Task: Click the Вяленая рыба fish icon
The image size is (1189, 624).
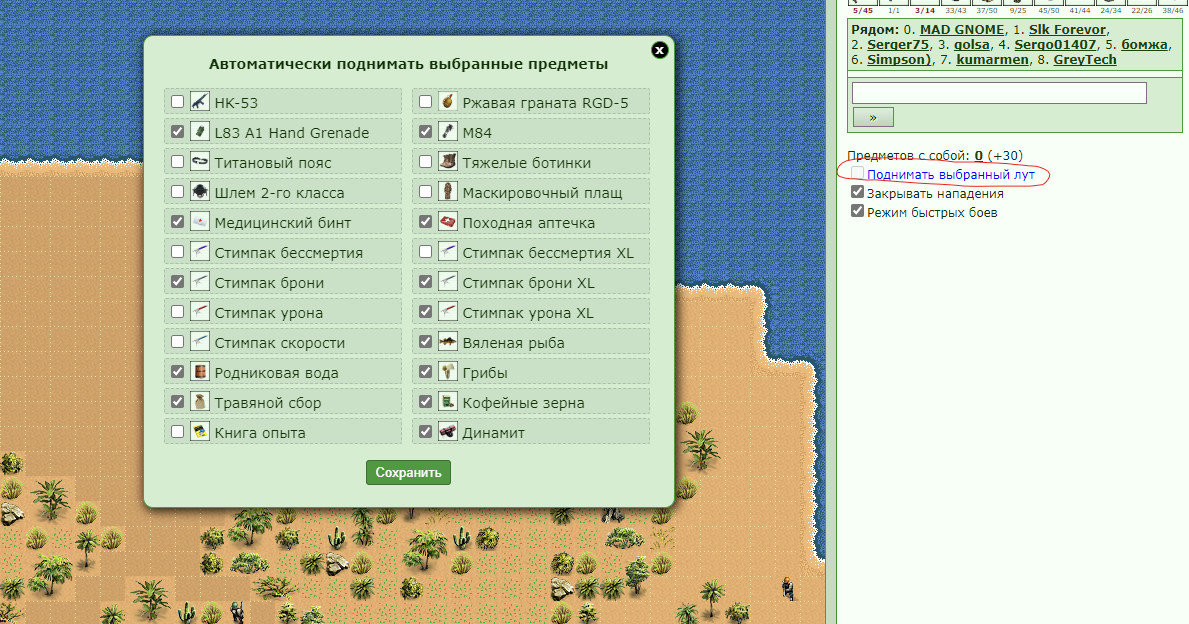Action: click(x=447, y=342)
